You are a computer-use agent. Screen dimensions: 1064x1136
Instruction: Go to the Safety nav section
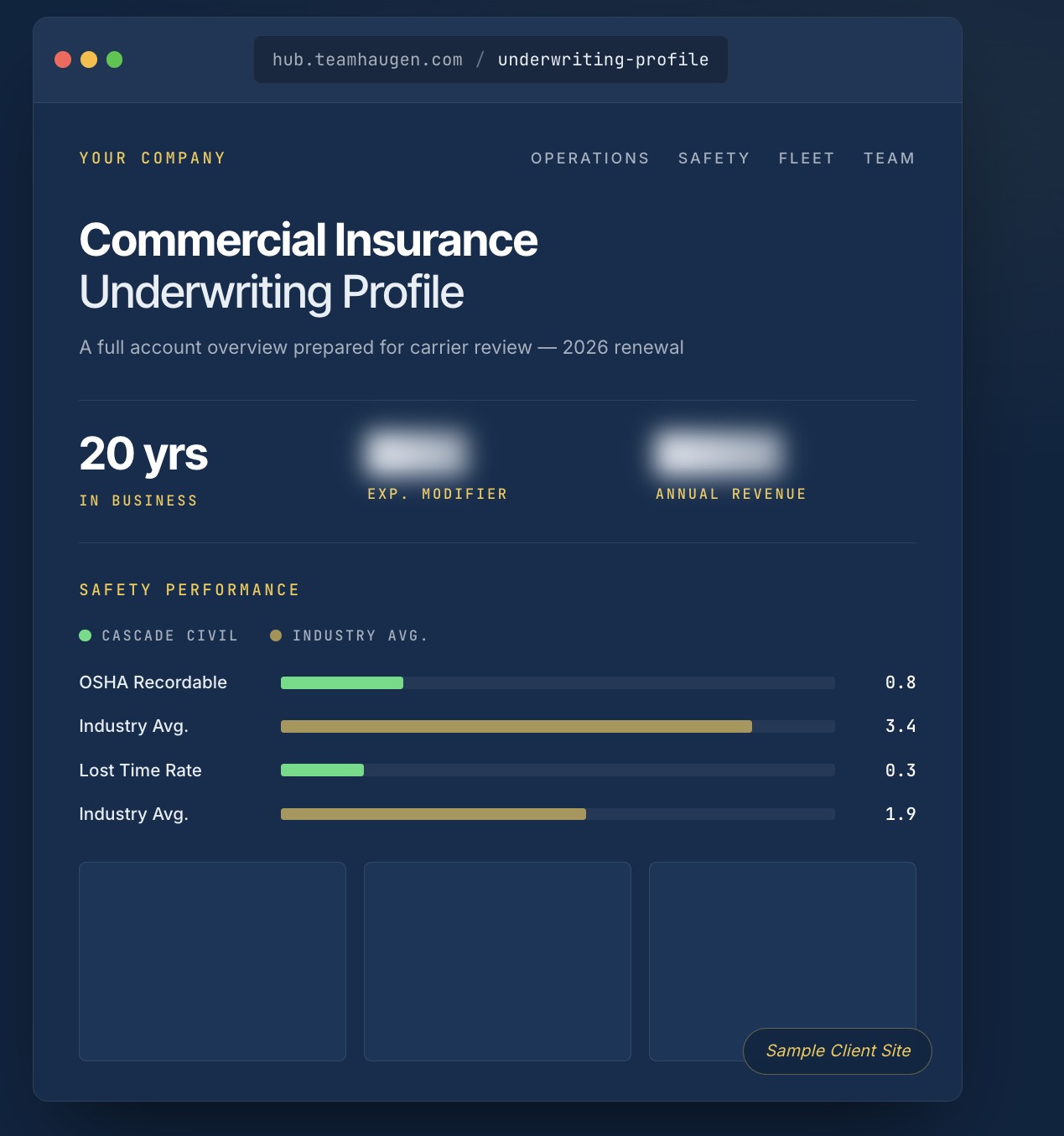pos(714,158)
